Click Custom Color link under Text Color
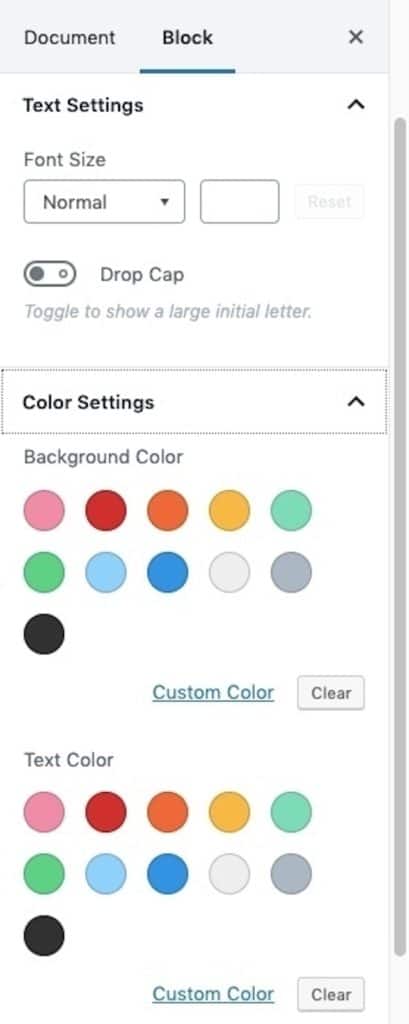The height and width of the screenshot is (1024, 409). tap(213, 994)
